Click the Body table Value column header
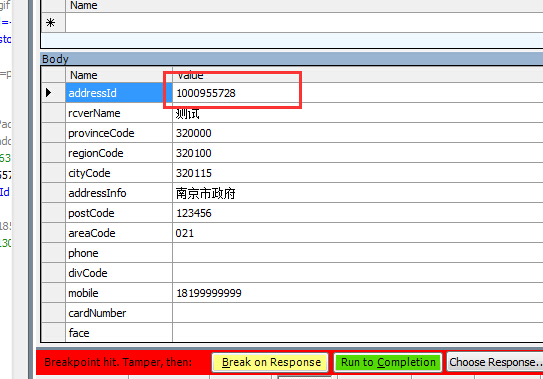This screenshot has width=543, height=379. coord(358,75)
